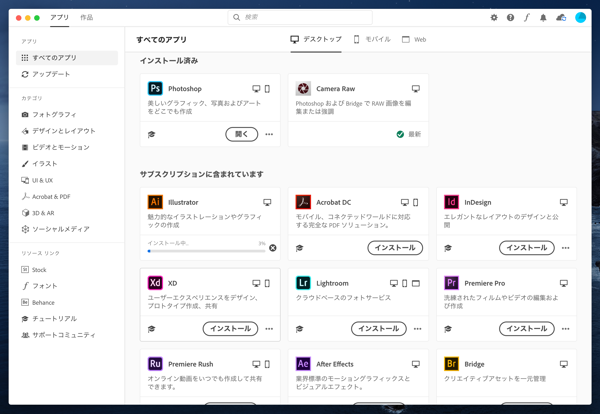This screenshot has width=600, height=414.
Task: Open Lightroom more options ellipsis
Action: coord(417,329)
